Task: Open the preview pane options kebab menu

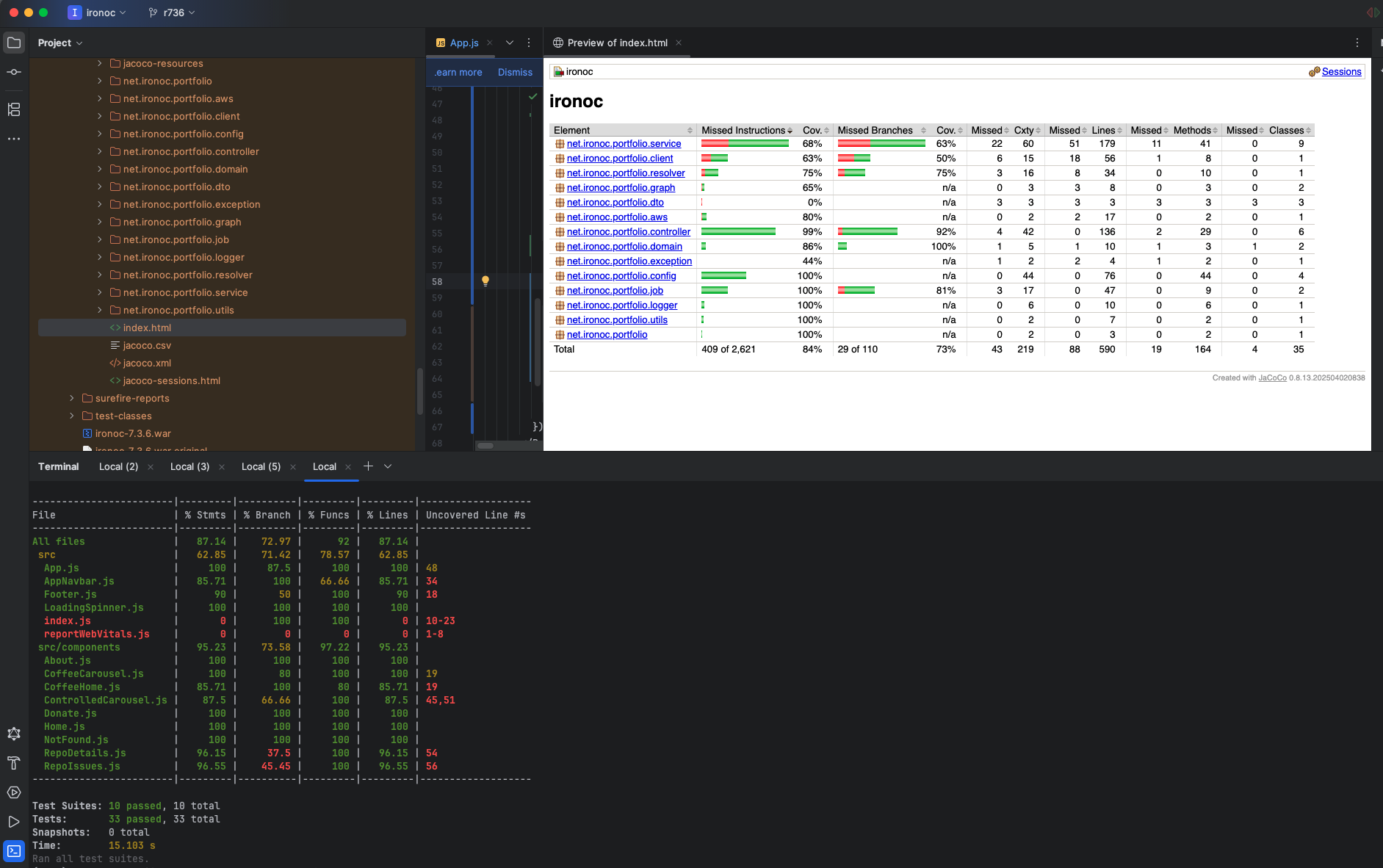Action: 1357,43
